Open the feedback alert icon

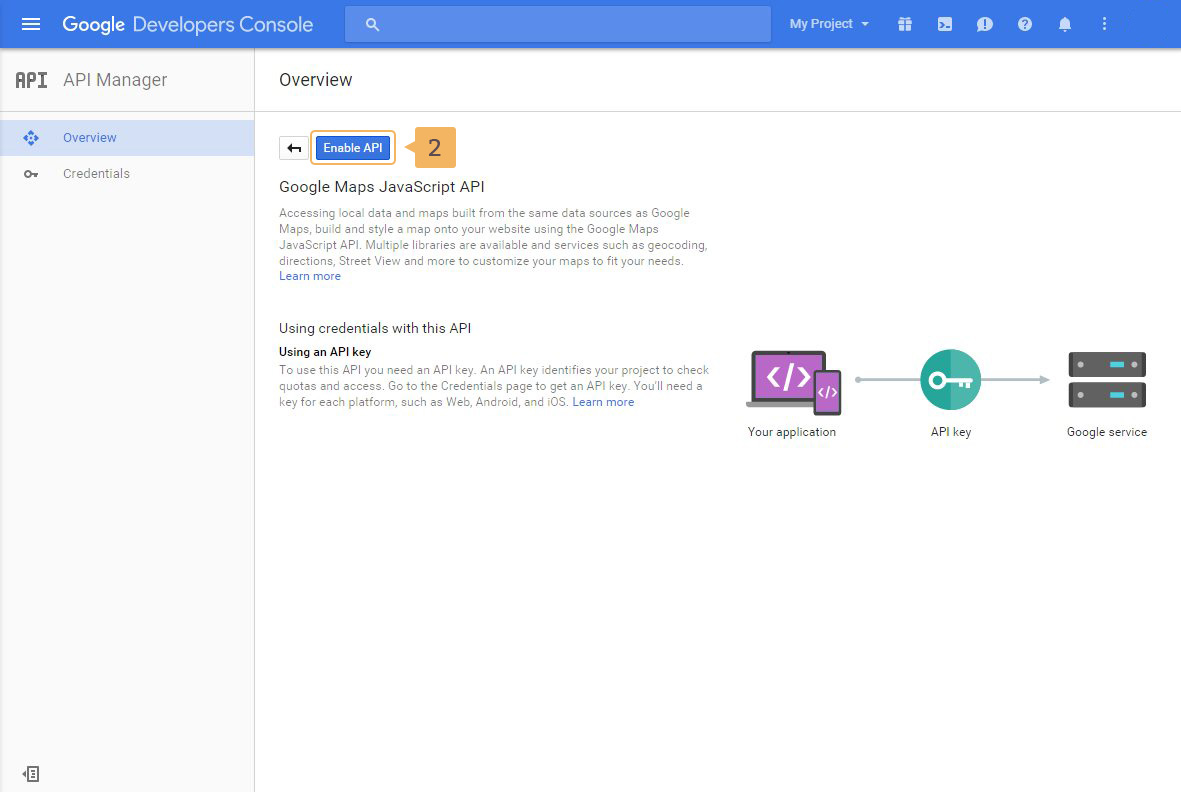click(x=985, y=24)
